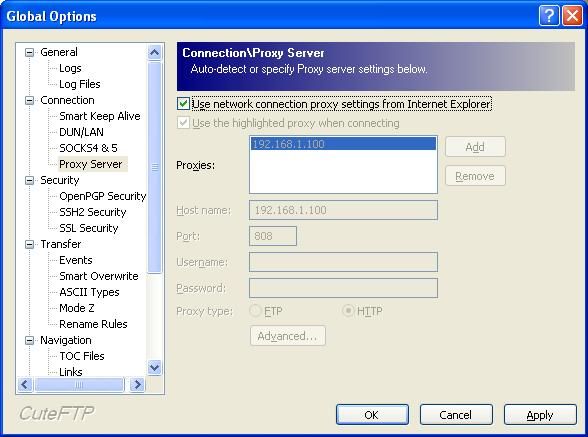Collapse the General tree node
This screenshot has height=437, width=588.
29,52
